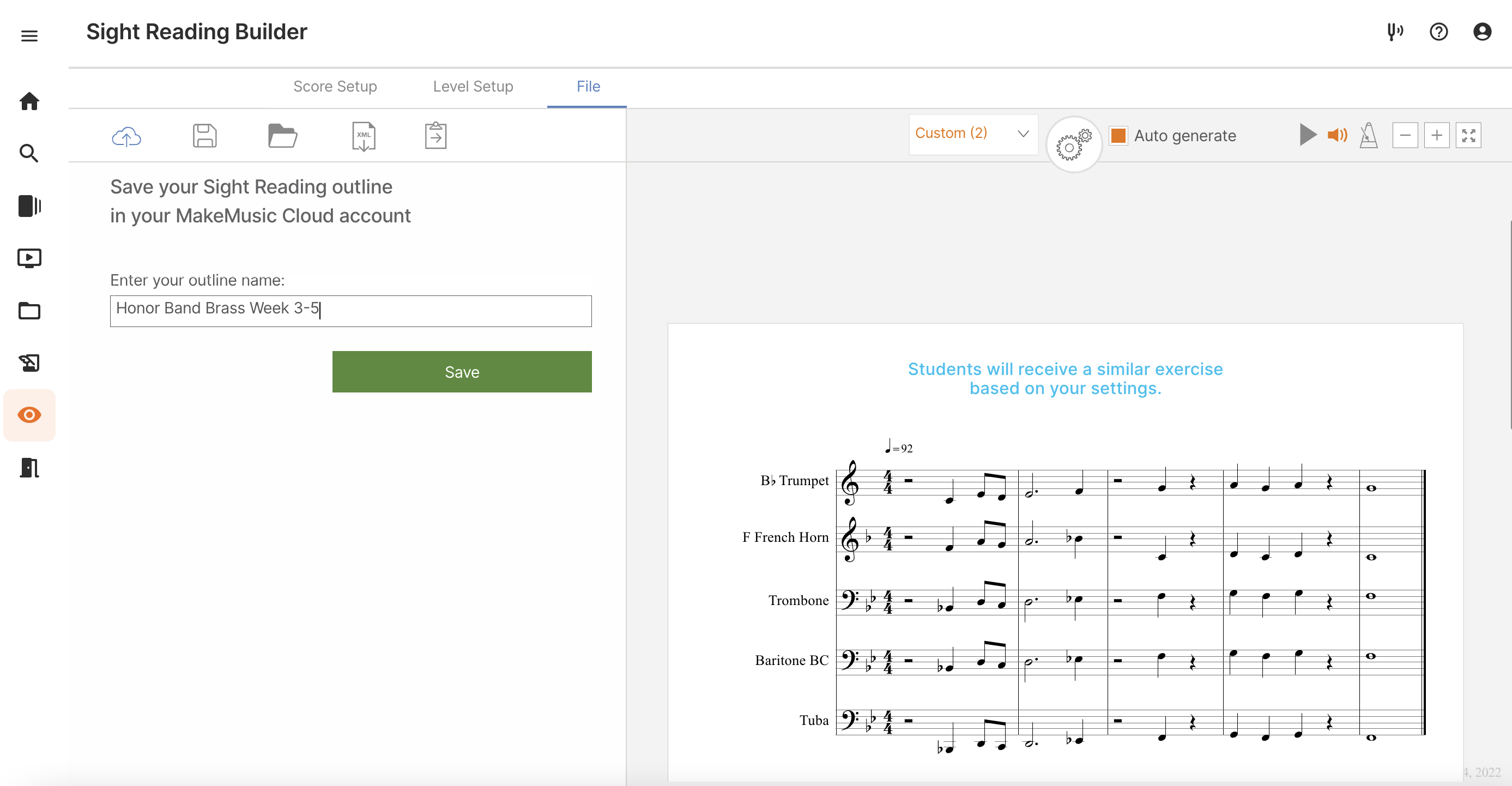Click the zoom out minus button

(x=1405, y=136)
